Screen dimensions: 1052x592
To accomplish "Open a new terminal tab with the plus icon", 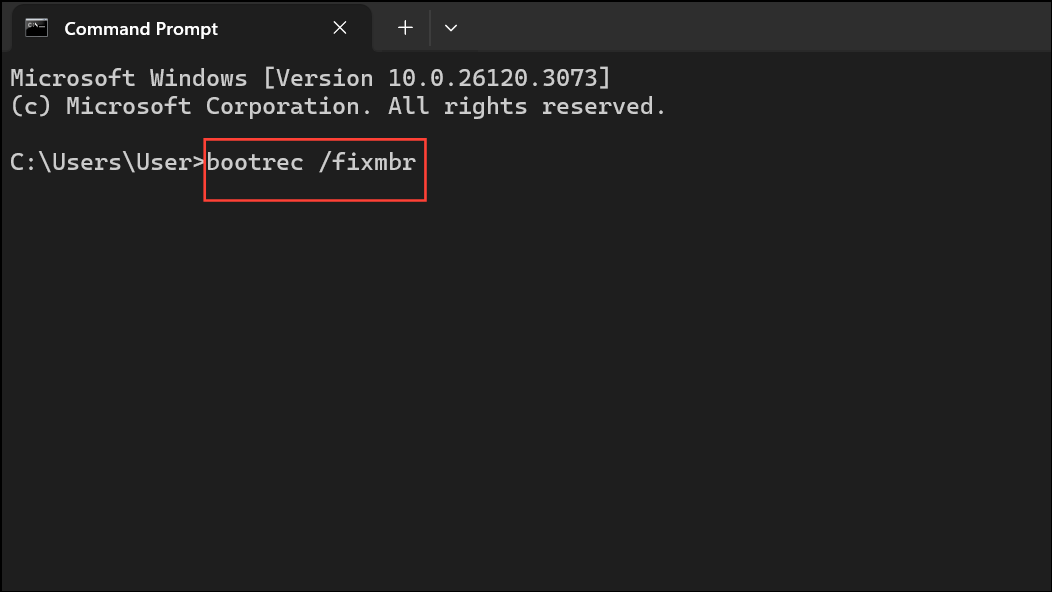I will 404,28.
